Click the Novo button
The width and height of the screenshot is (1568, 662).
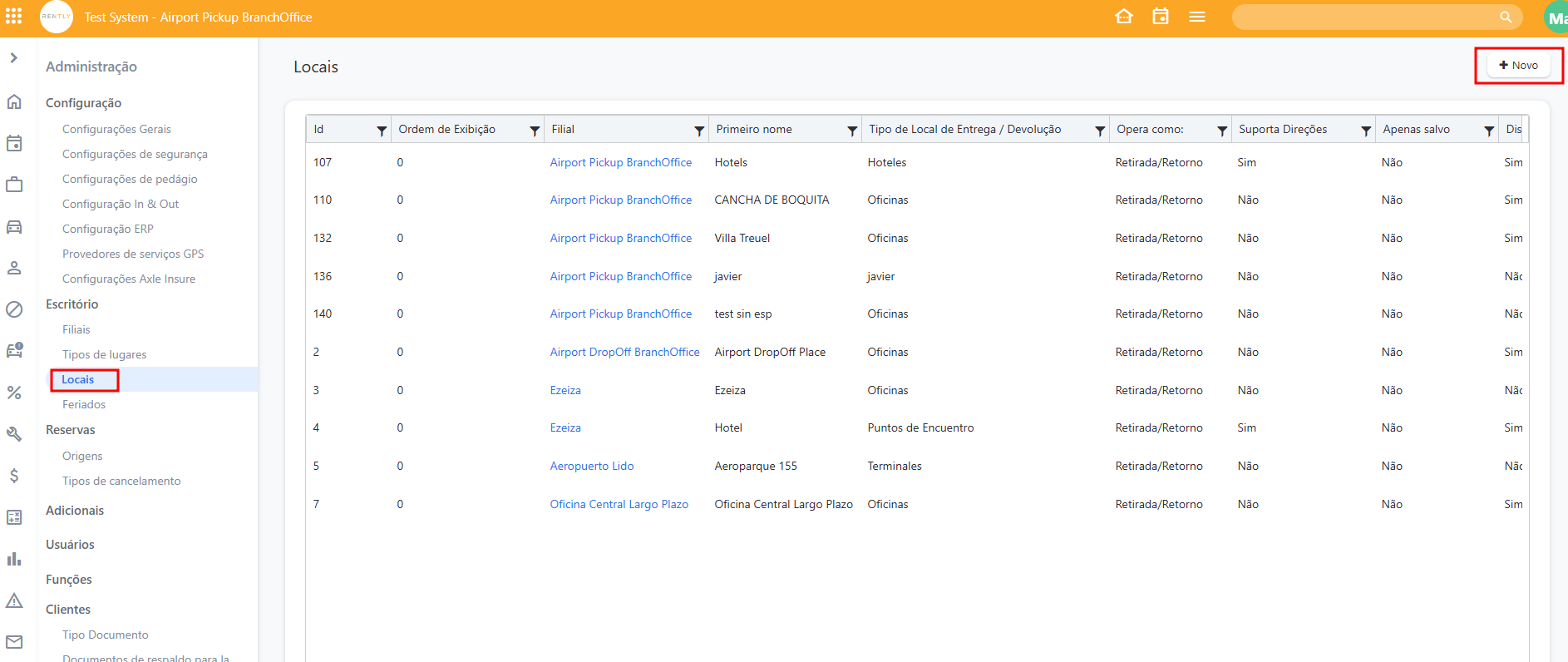(1518, 66)
